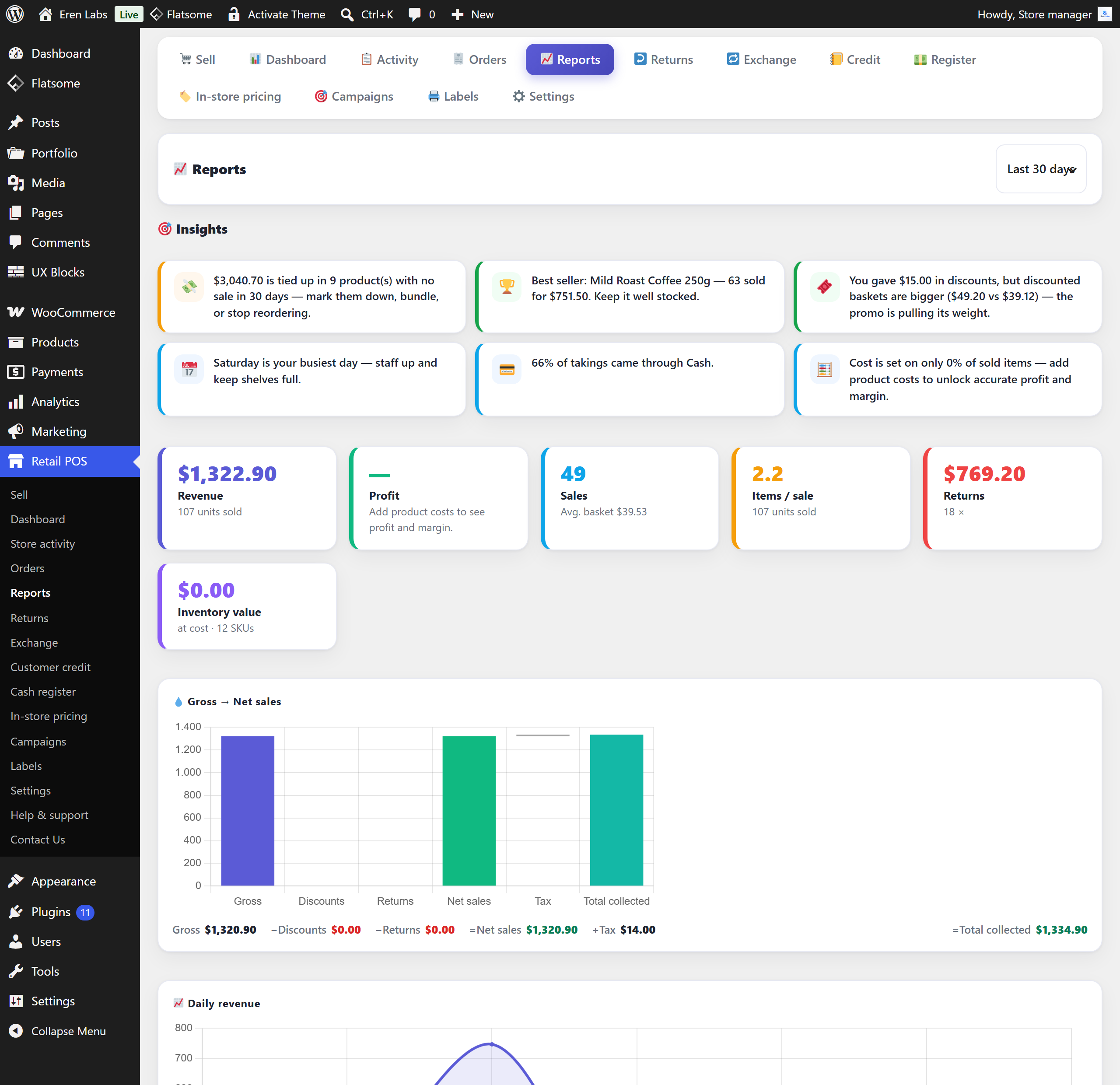Click the Dashboard gauge icon in sidebar
Image resolution: width=1120 pixels, height=1085 pixels.
click(x=16, y=53)
